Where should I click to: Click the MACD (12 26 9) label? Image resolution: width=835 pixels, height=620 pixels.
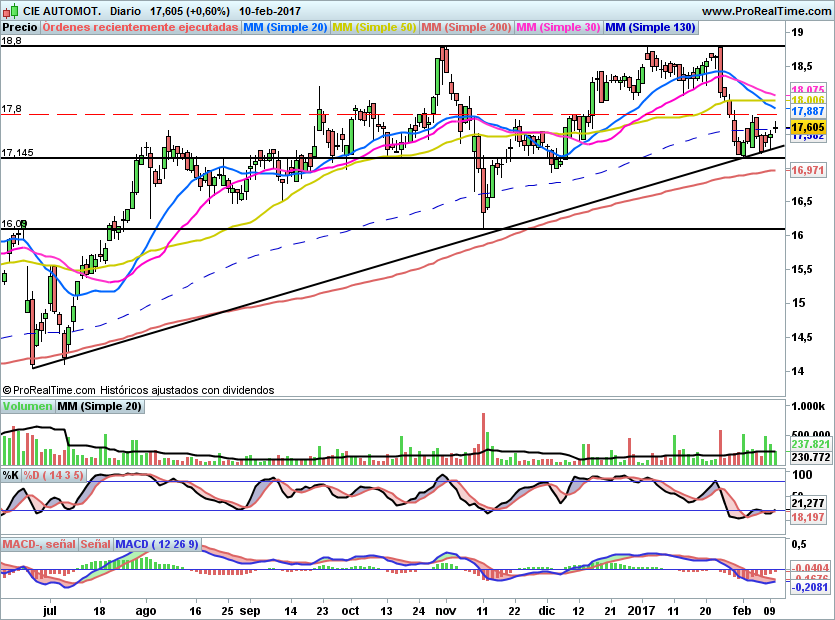point(157,544)
